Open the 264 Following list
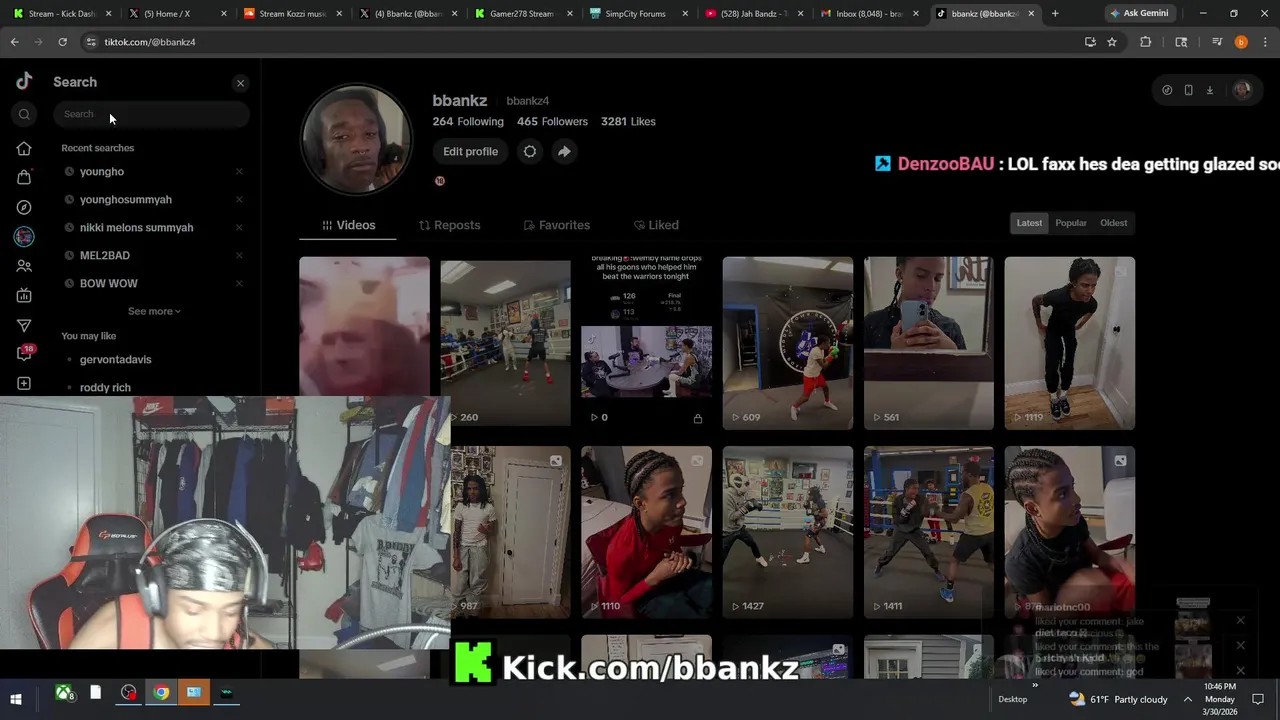Viewport: 1280px width, 720px height. pos(468,122)
